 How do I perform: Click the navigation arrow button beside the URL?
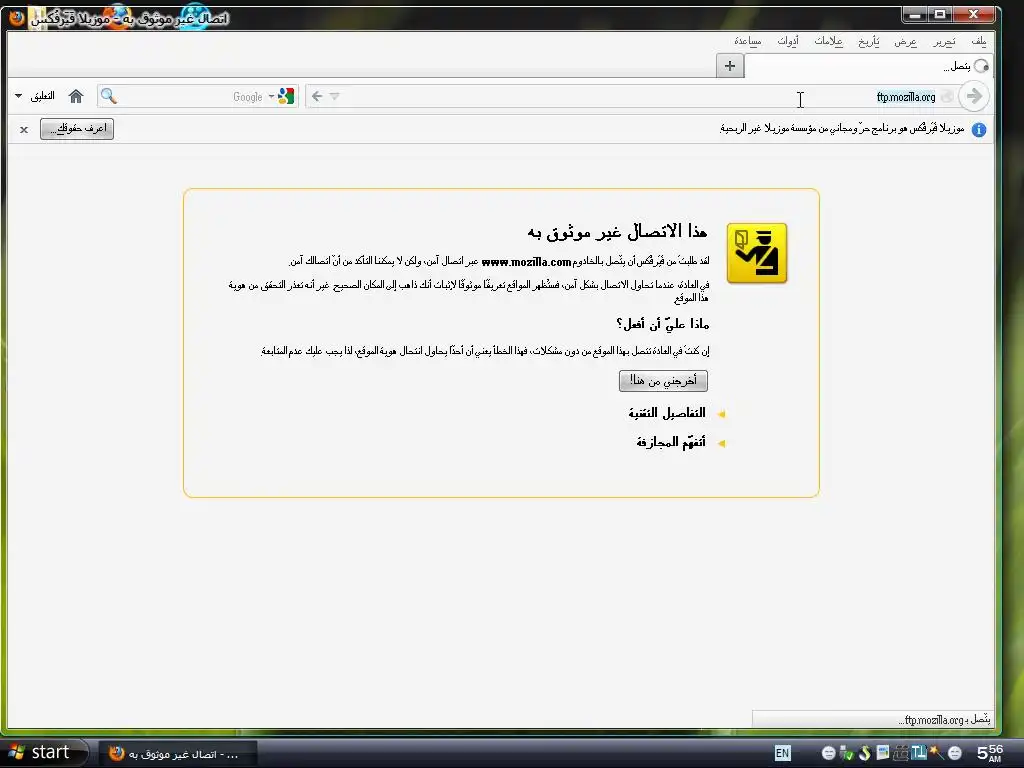pyautogui.click(x=974, y=97)
